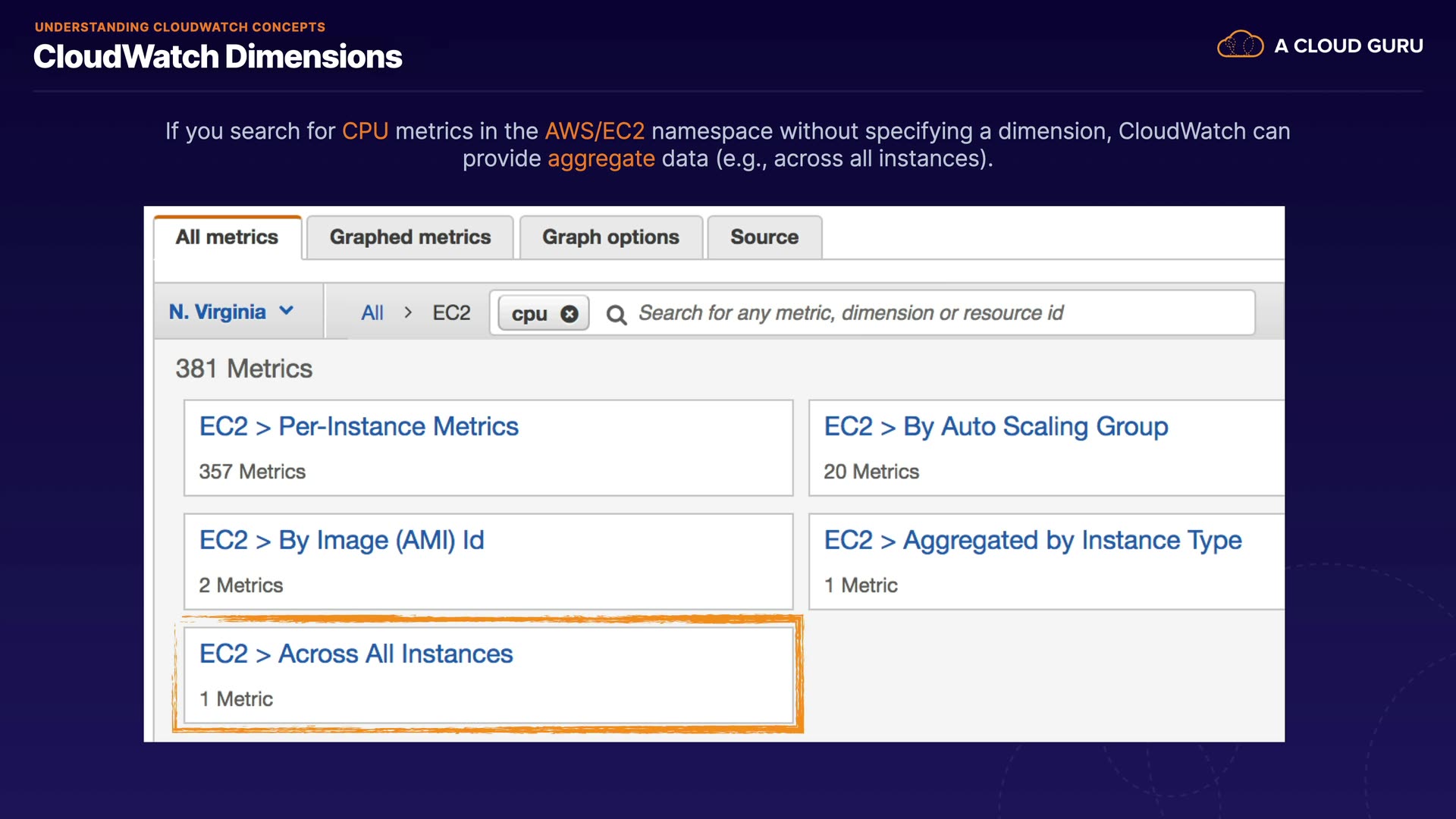The image size is (1456, 819).
Task: Click the metric search input field
Action: (x=910, y=313)
